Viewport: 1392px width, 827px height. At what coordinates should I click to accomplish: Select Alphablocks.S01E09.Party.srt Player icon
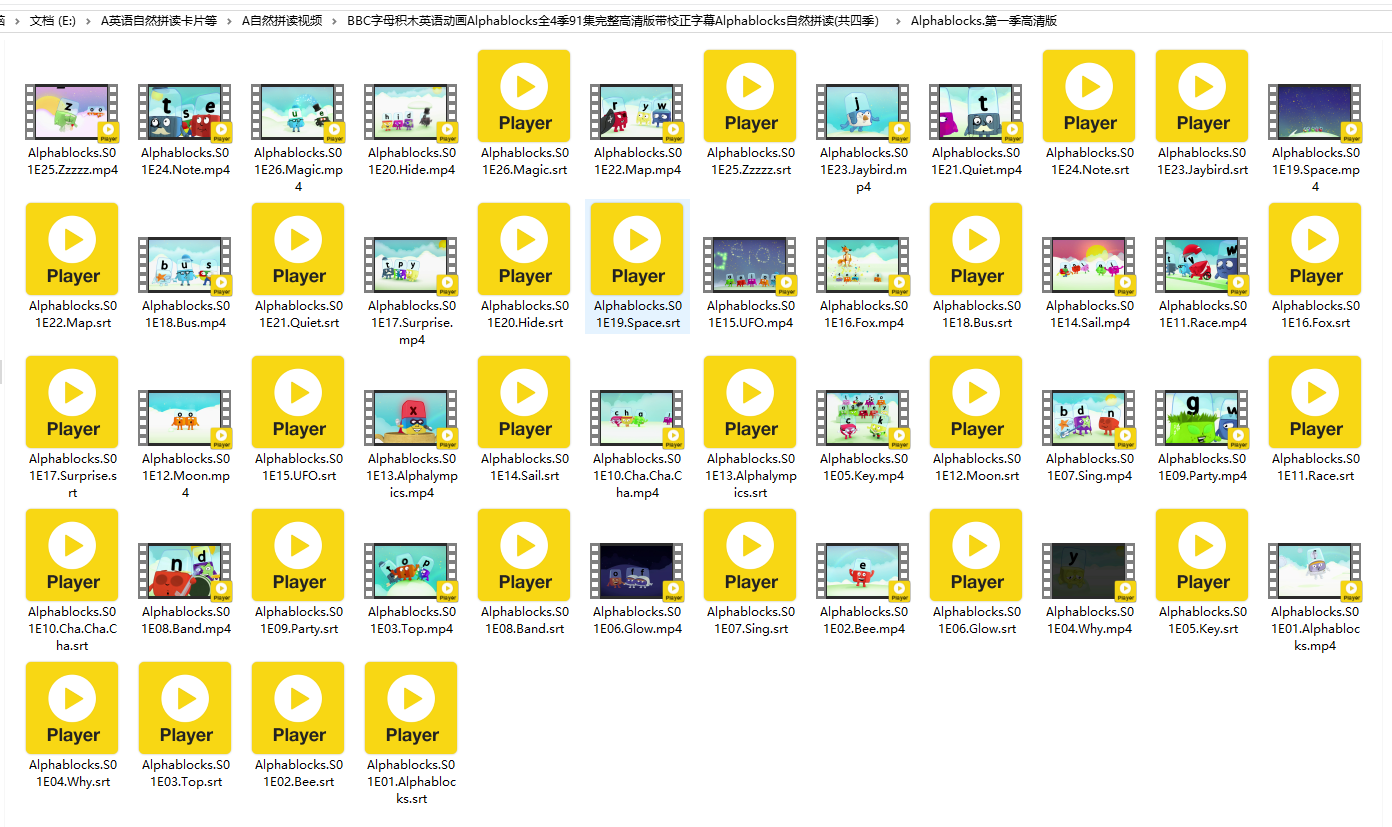click(298, 555)
